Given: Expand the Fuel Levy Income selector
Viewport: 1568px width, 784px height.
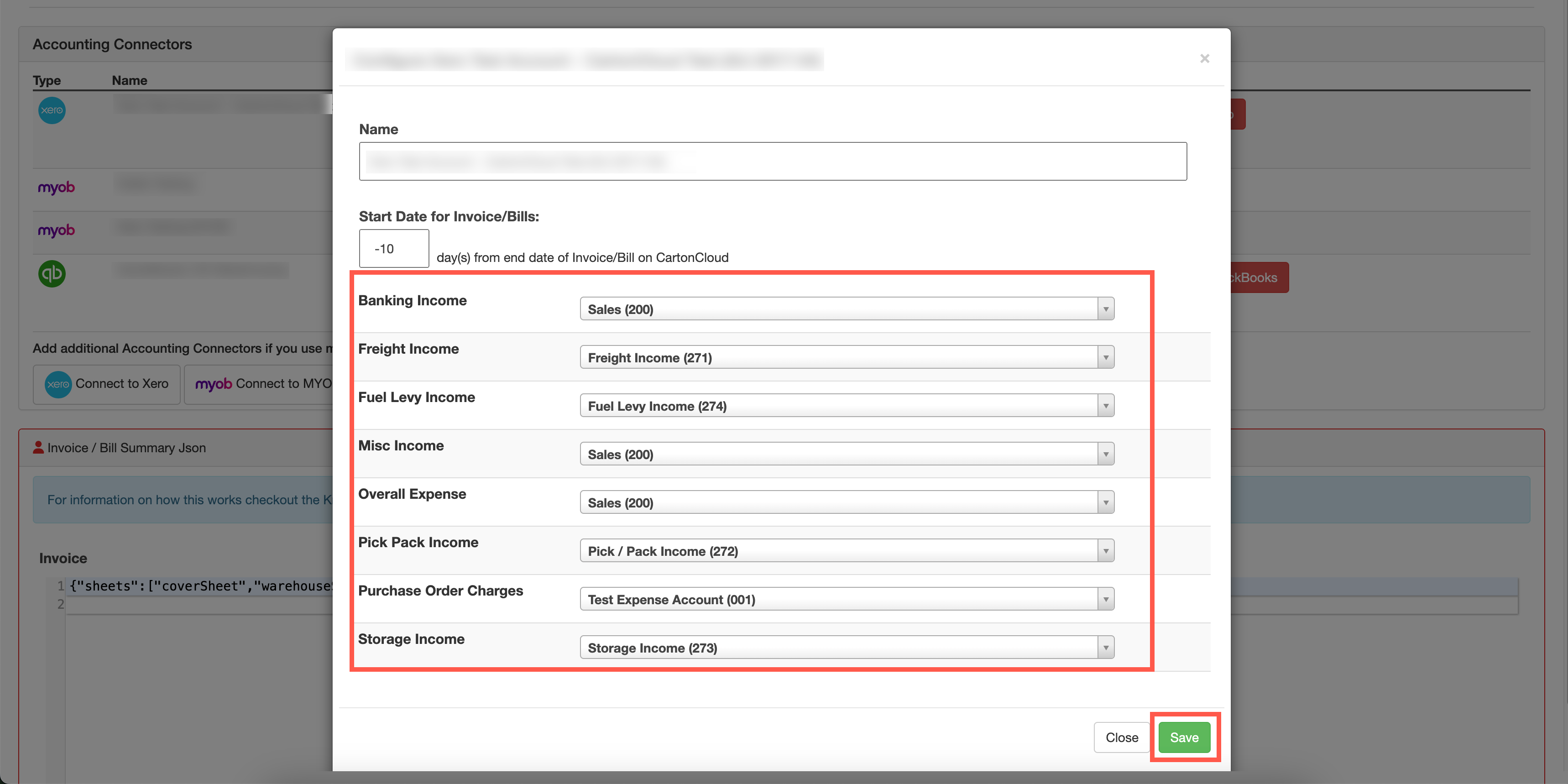Looking at the screenshot, I should pyautogui.click(x=1106, y=405).
